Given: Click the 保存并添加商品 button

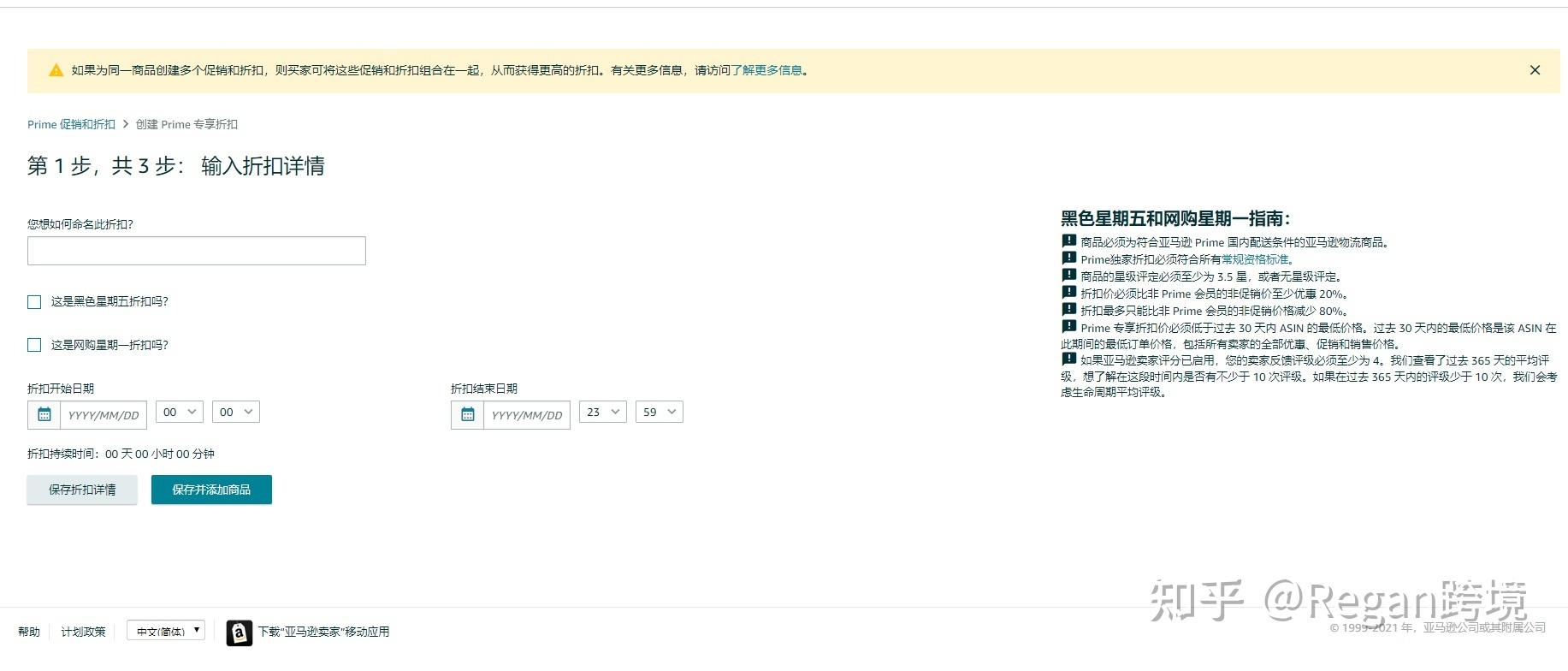Looking at the screenshot, I should (211, 490).
